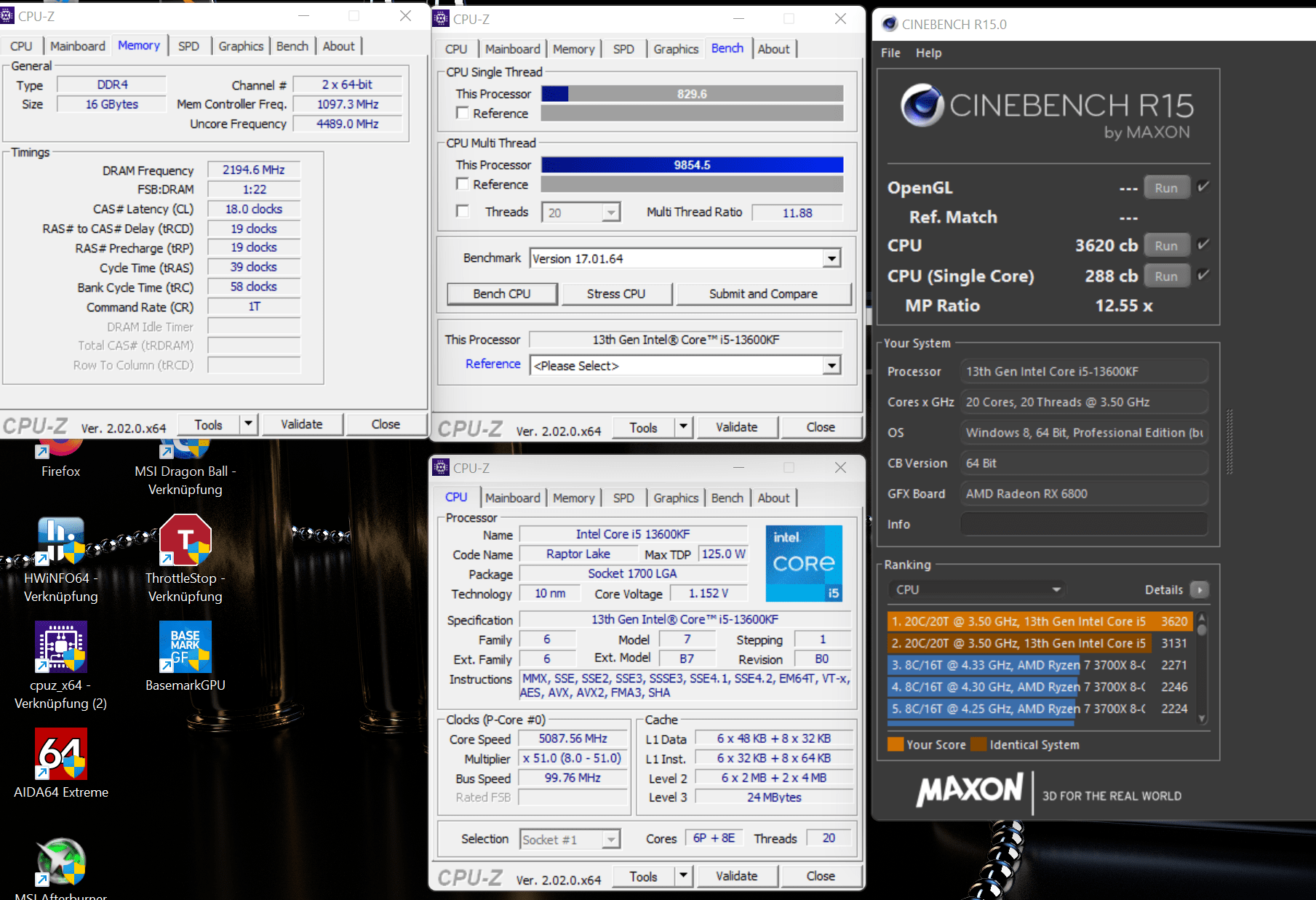Expand the CPU ranking dropdown in Cinebench
The image size is (1316, 900).
tap(1056, 590)
